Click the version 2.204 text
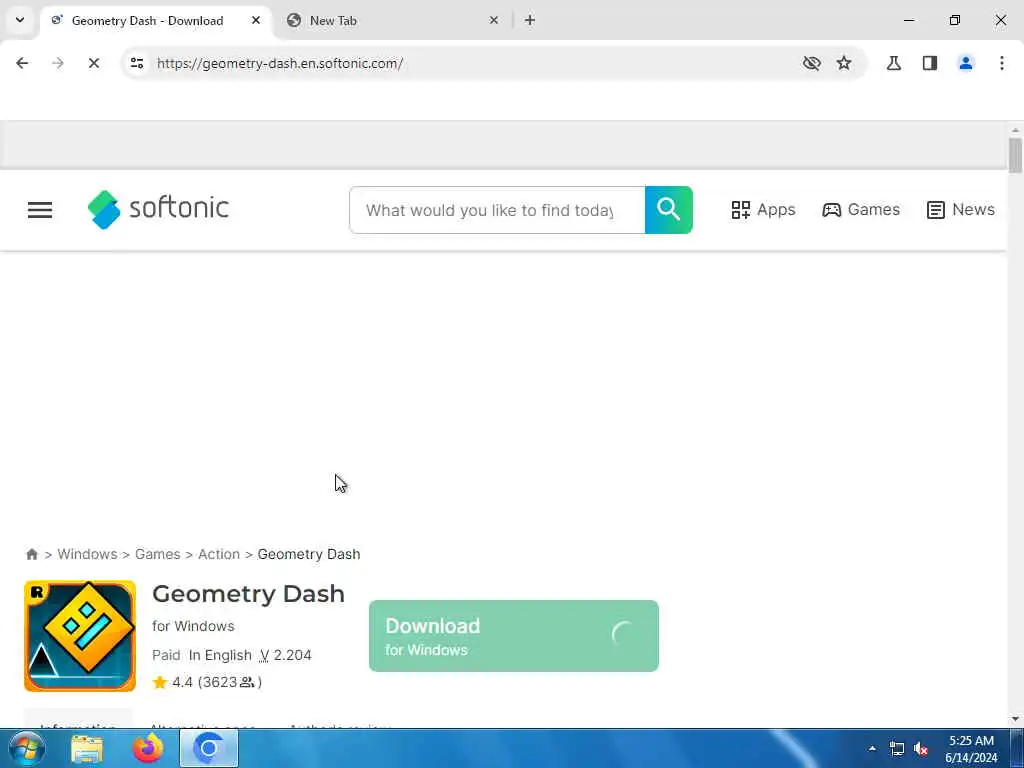 (285, 655)
